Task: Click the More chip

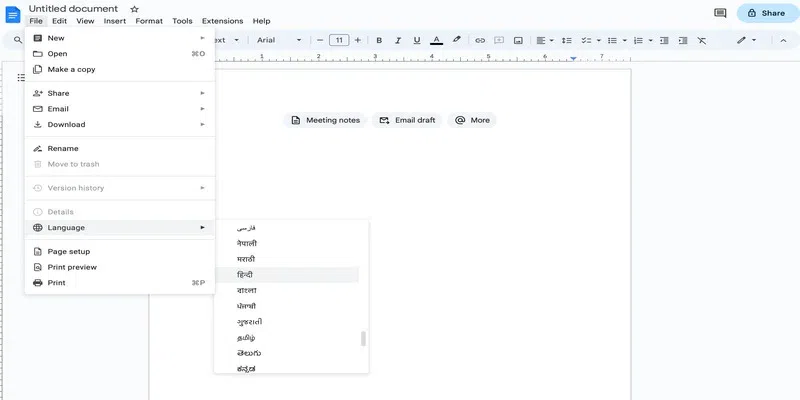Action: 472,120
